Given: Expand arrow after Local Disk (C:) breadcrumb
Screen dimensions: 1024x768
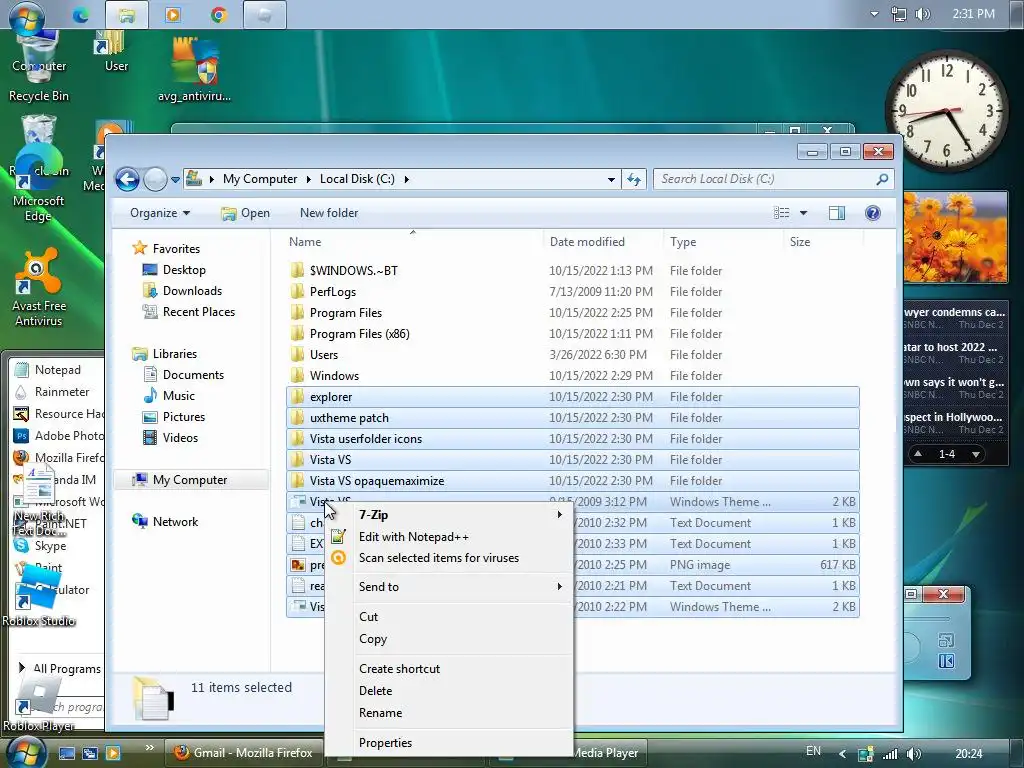Looking at the screenshot, I should 406,179.
